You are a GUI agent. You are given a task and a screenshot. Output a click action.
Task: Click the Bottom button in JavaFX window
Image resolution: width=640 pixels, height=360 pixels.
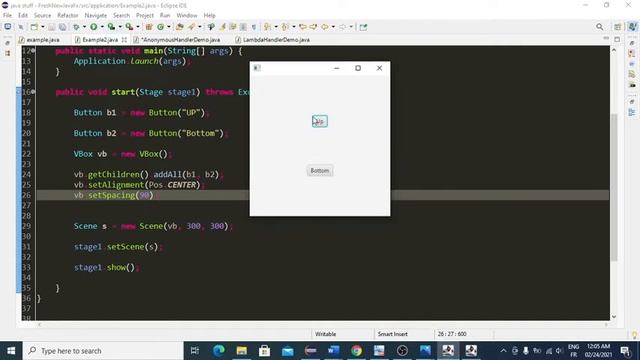(320, 170)
